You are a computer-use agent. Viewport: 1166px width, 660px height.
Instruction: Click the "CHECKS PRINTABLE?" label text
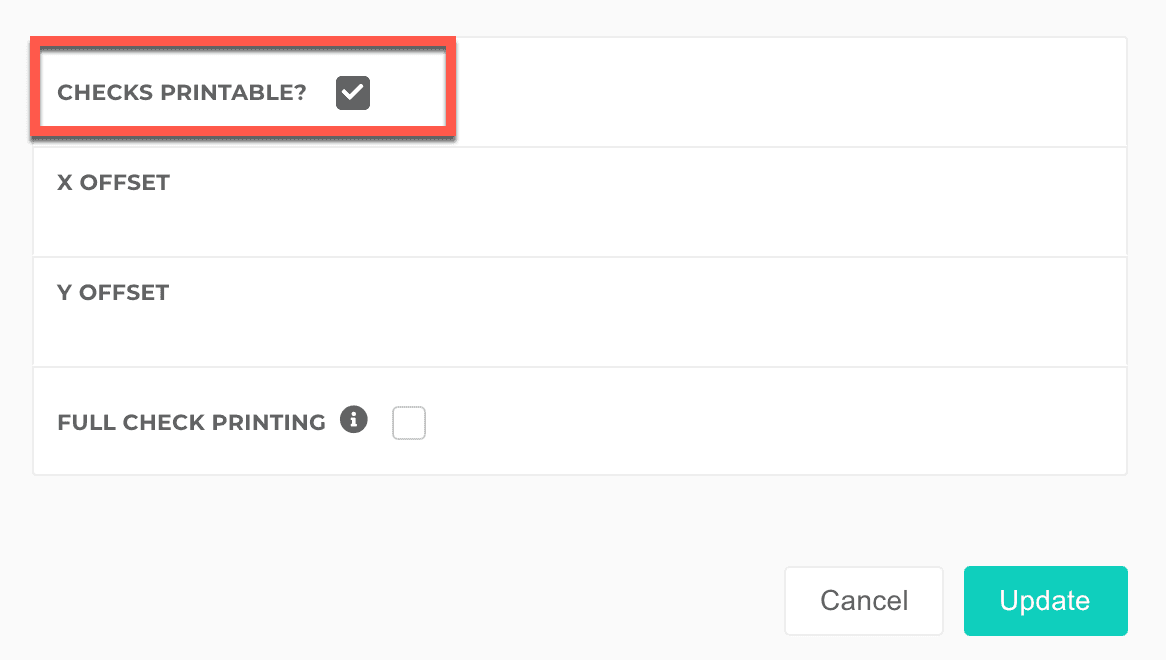[x=182, y=93]
